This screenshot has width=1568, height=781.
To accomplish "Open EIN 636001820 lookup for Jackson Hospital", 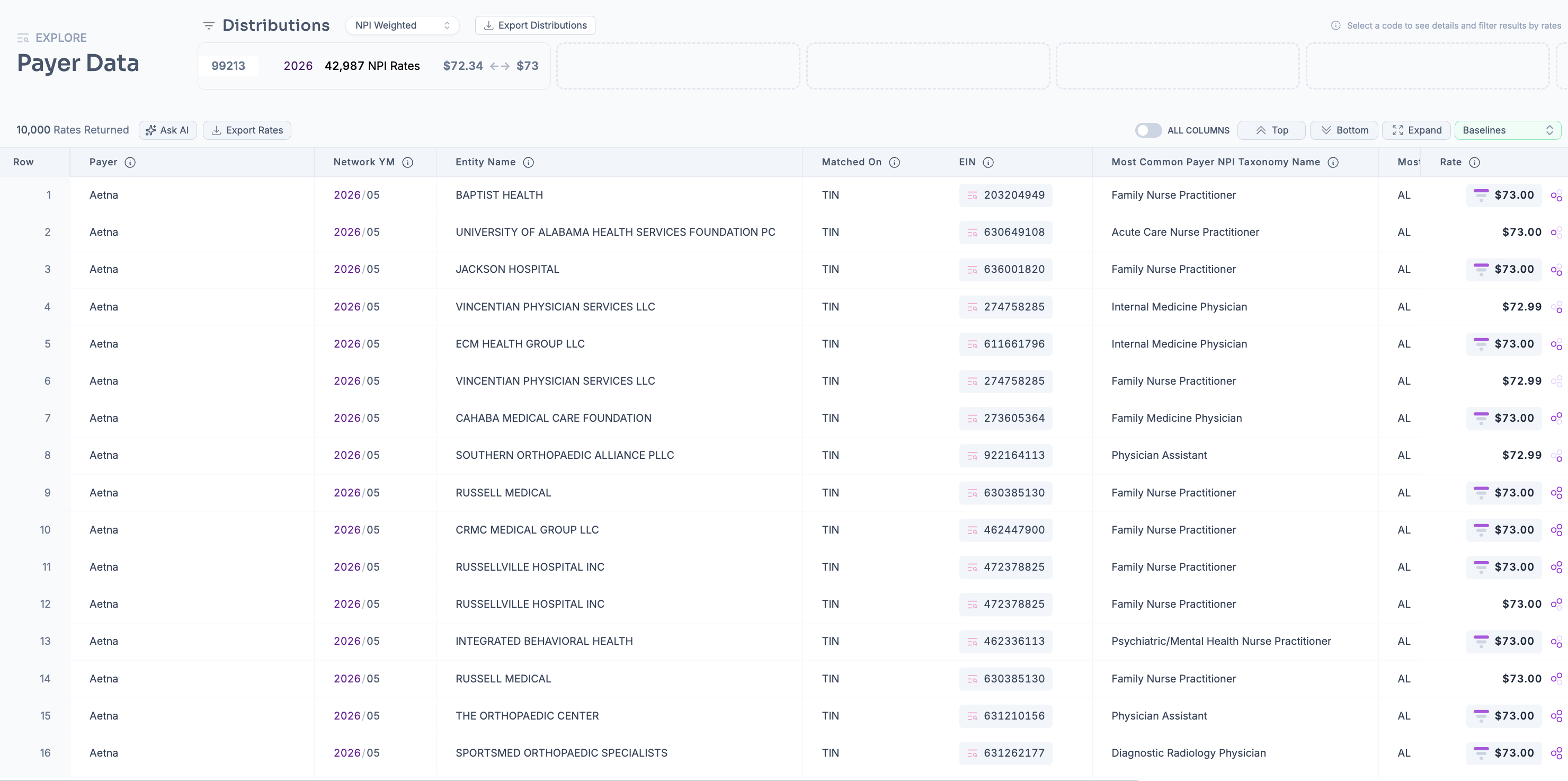I will click(1005, 270).
